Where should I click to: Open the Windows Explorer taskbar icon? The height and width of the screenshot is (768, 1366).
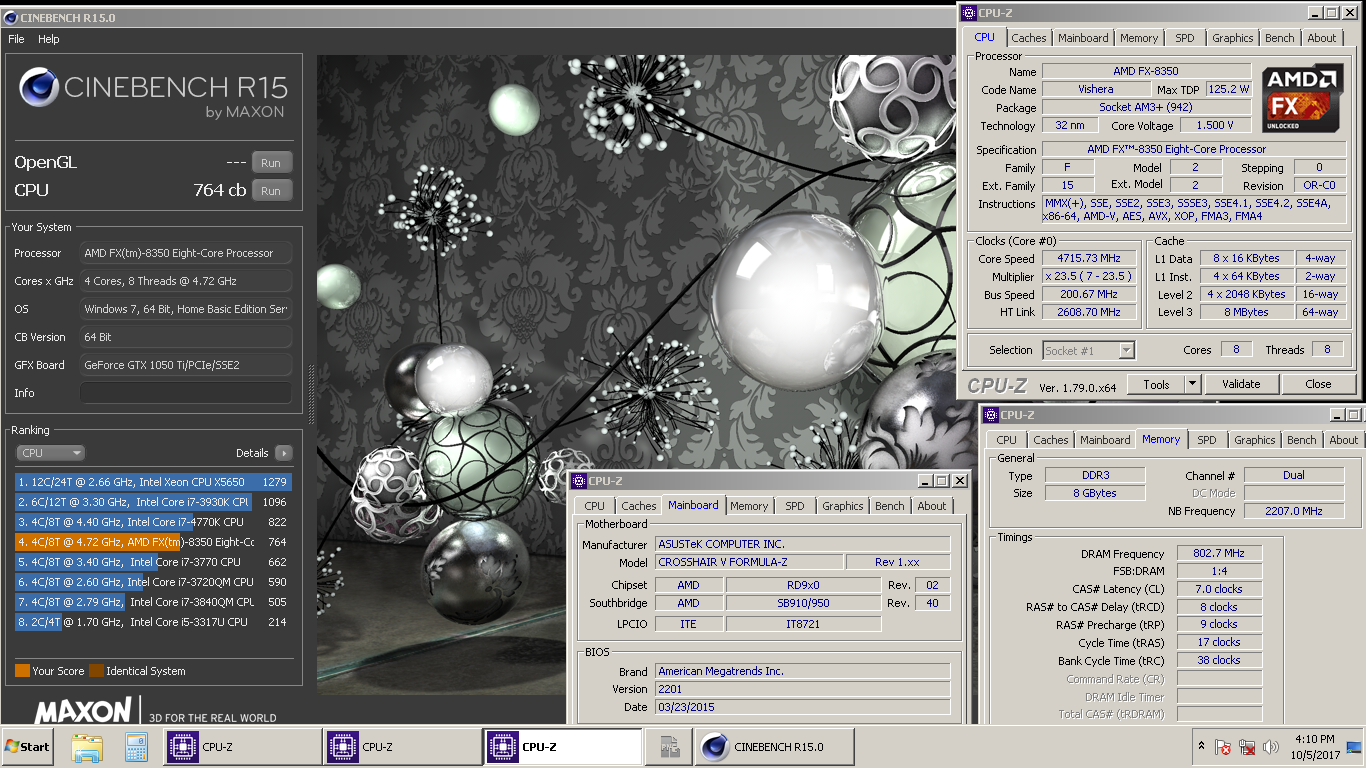pos(88,747)
